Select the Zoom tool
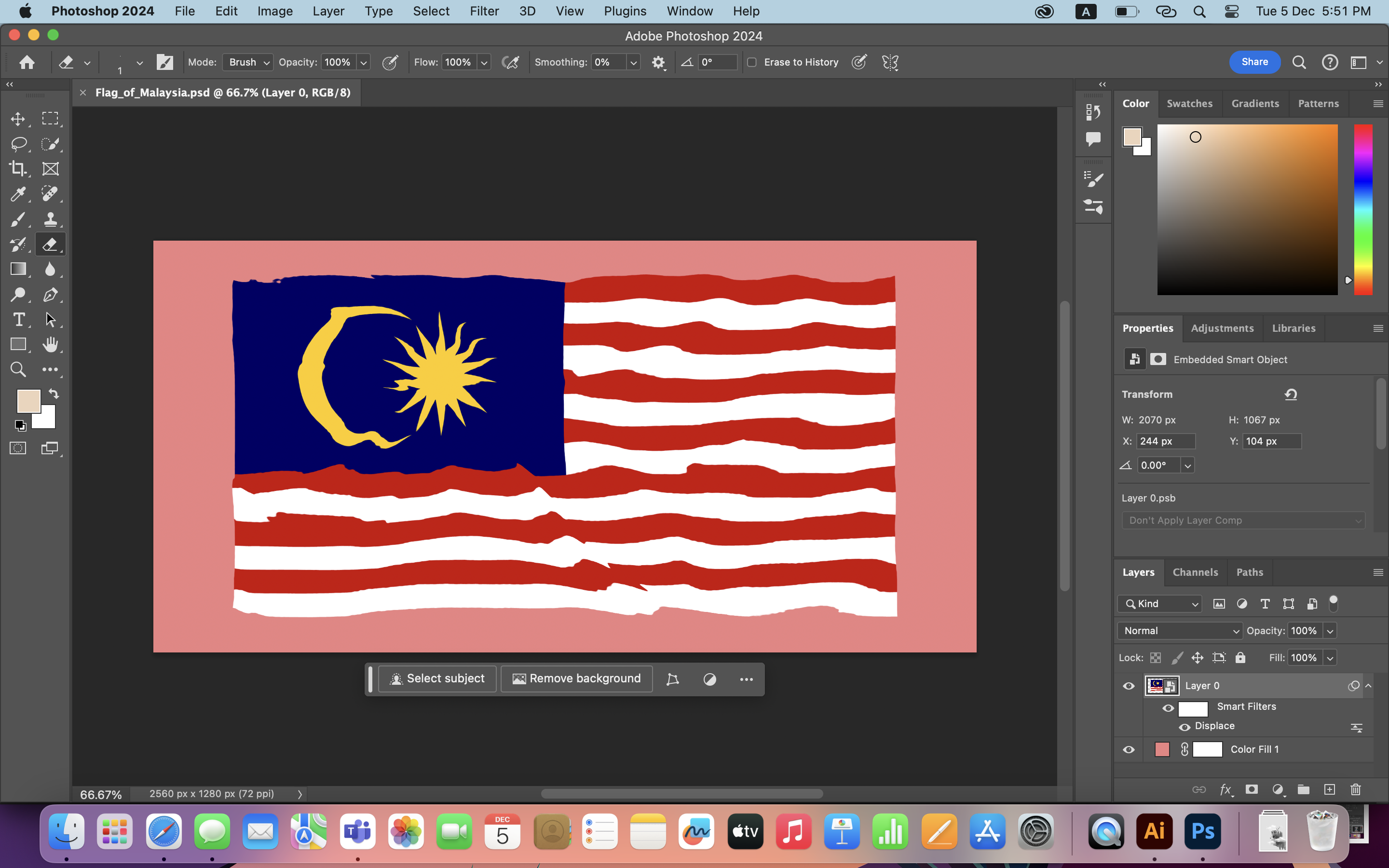 (18, 369)
